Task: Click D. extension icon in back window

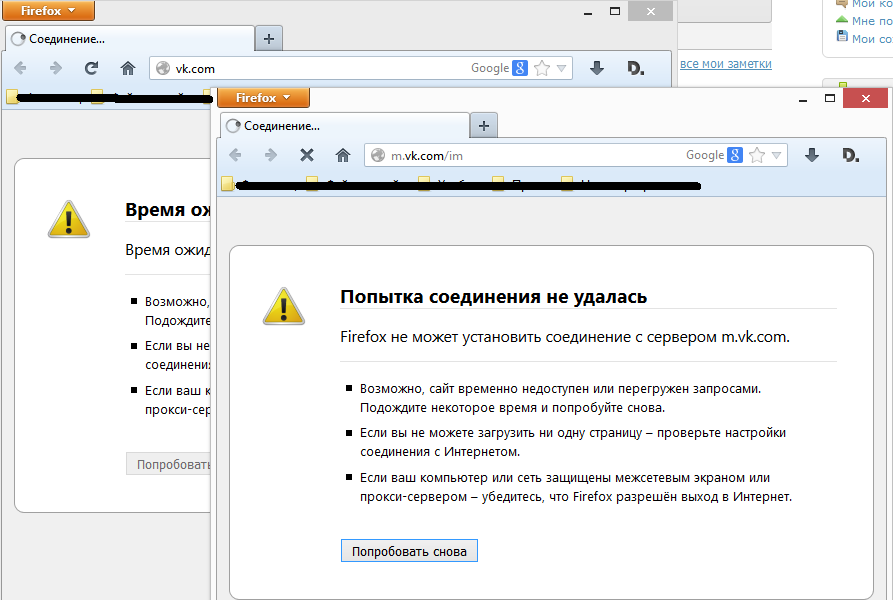Action: click(x=636, y=68)
